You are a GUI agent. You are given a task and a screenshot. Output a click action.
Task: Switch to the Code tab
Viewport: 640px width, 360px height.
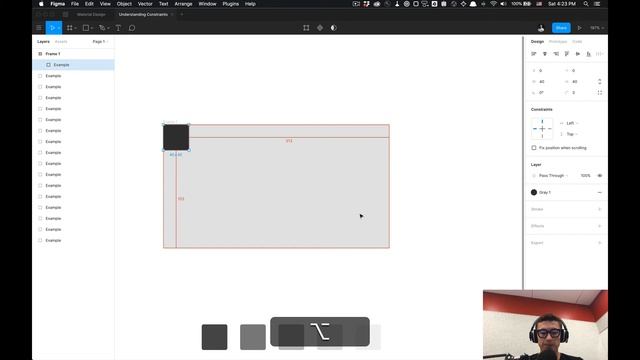point(577,42)
